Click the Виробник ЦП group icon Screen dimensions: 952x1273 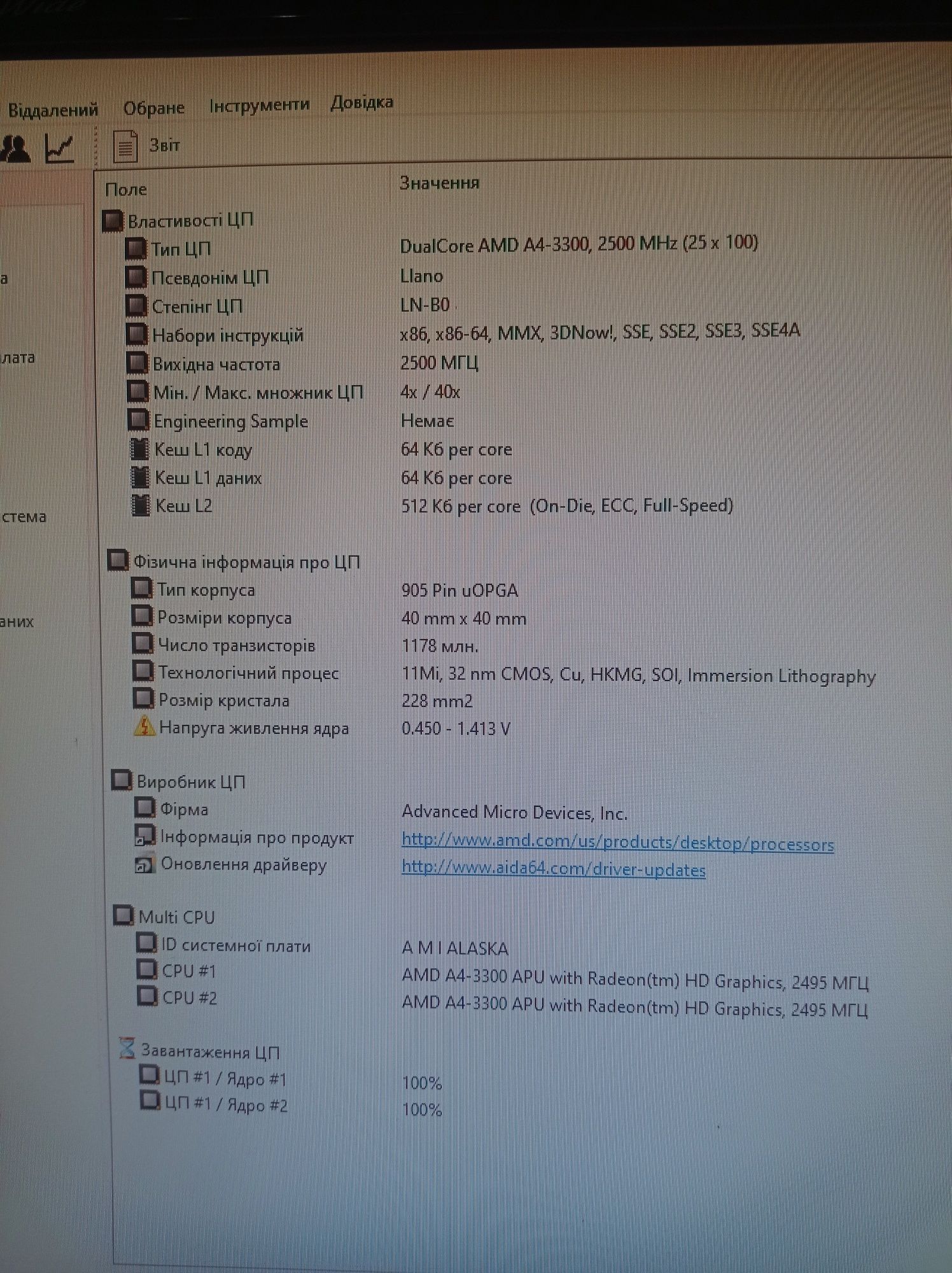[122, 780]
